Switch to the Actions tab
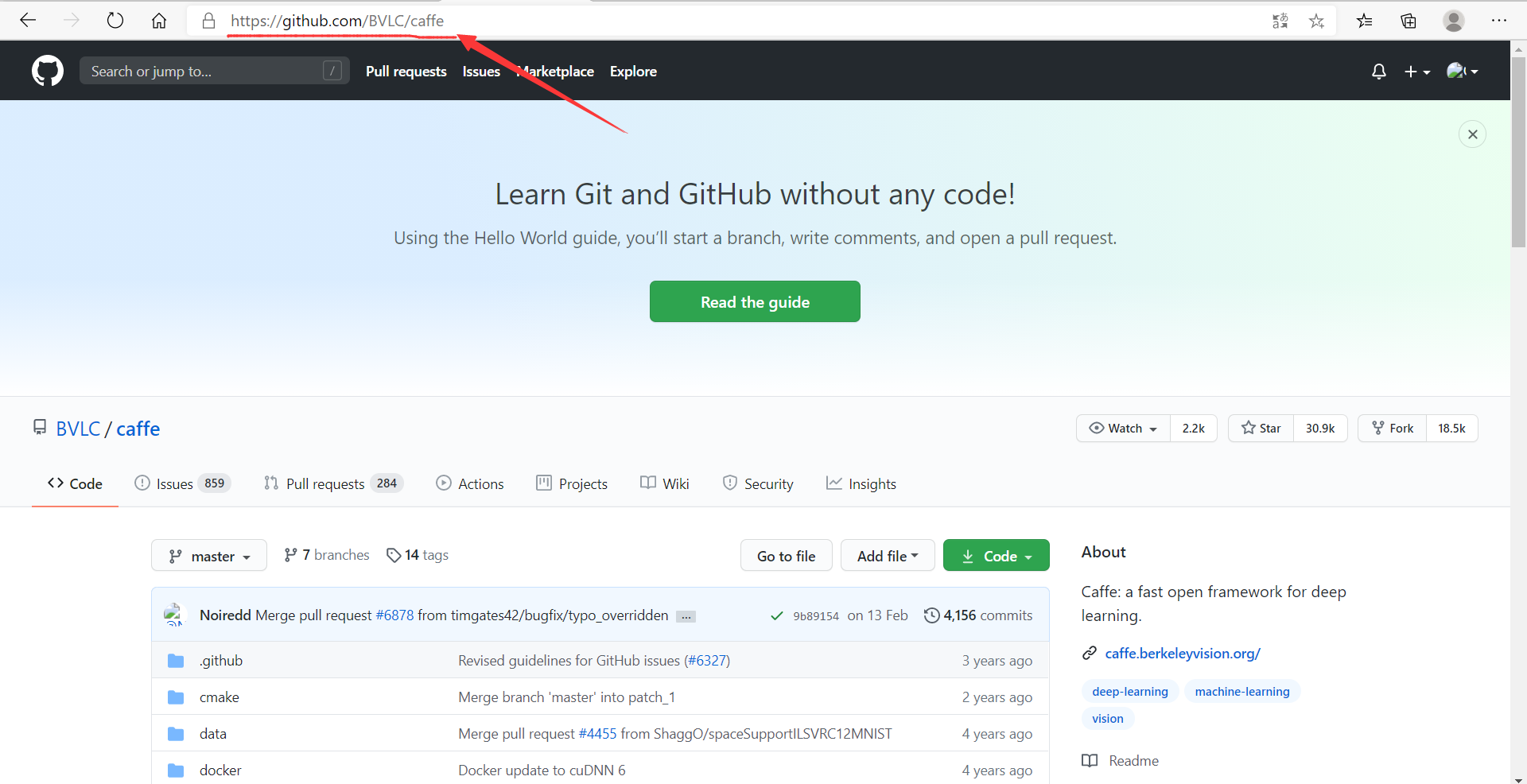The image size is (1527, 784). tap(470, 483)
